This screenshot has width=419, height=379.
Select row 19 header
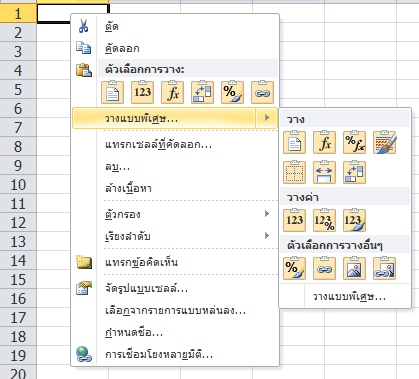pos(18,355)
